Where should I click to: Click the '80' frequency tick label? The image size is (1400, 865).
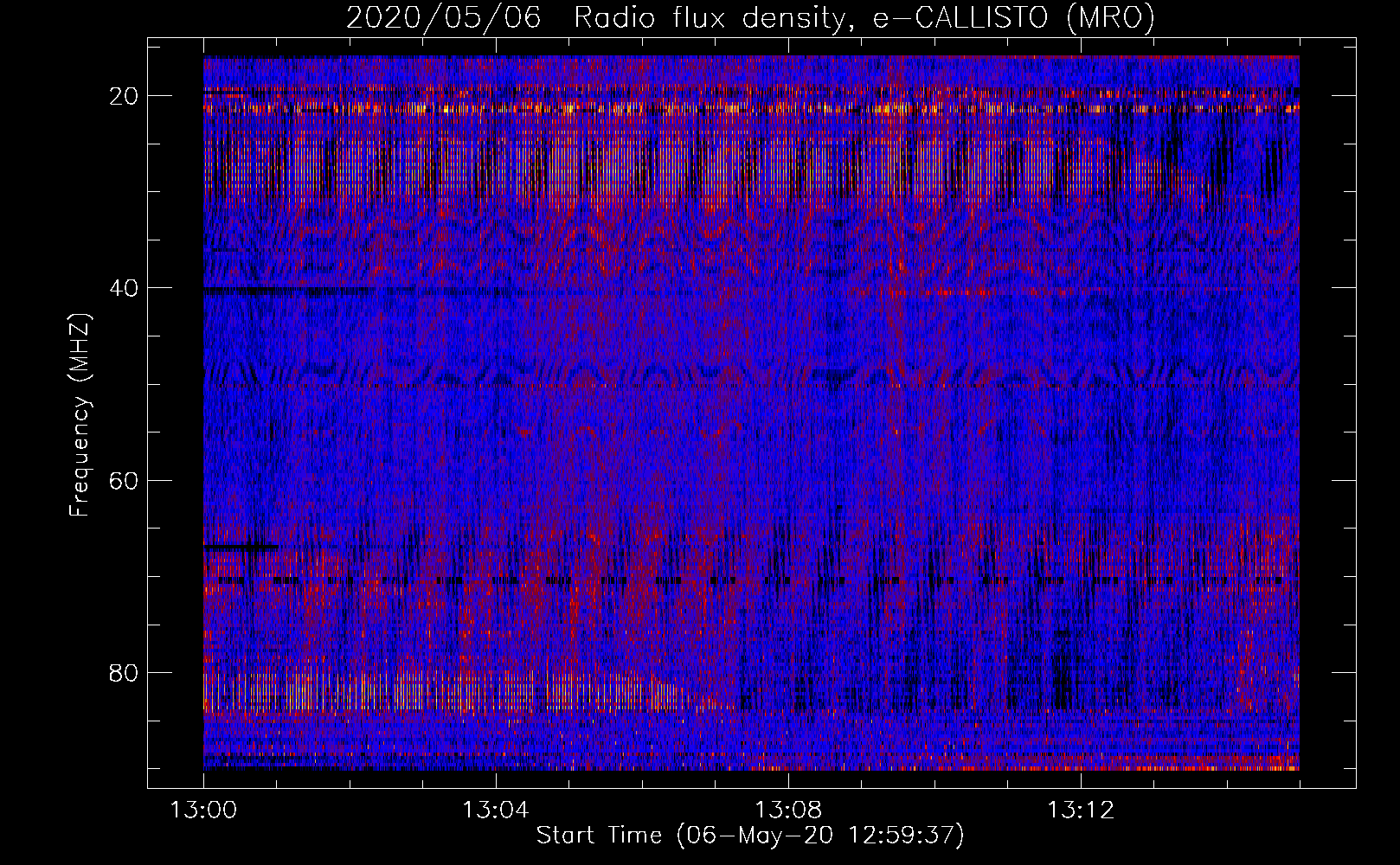pos(124,672)
